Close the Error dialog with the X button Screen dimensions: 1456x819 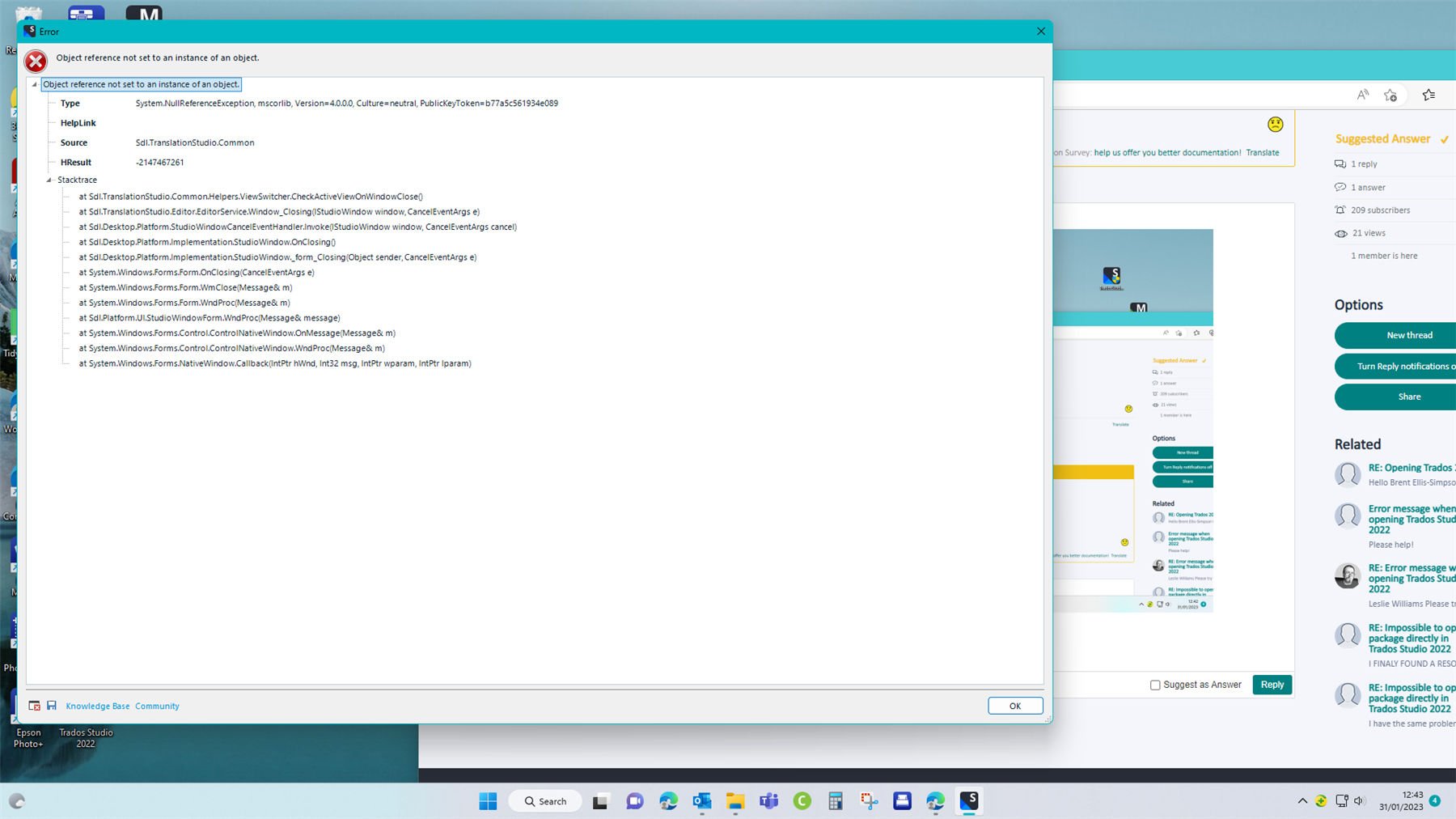[x=1040, y=32]
